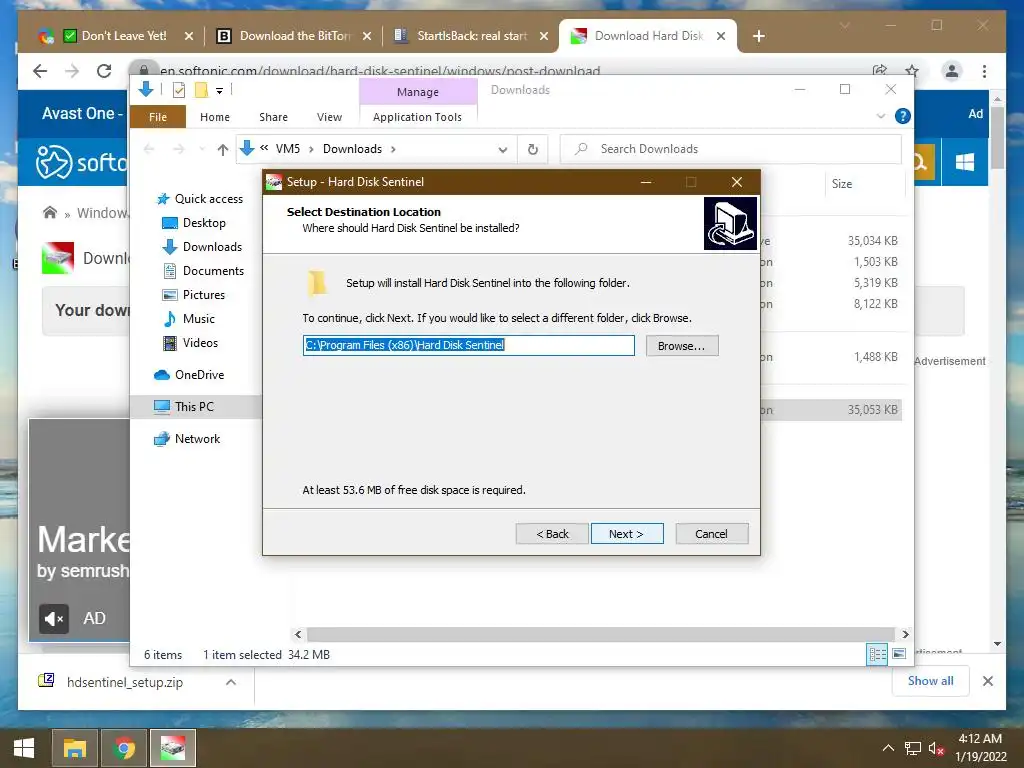Viewport: 1024px width, 768px height.
Task: Click the Explorer horizontal scrollbar
Action: point(600,634)
